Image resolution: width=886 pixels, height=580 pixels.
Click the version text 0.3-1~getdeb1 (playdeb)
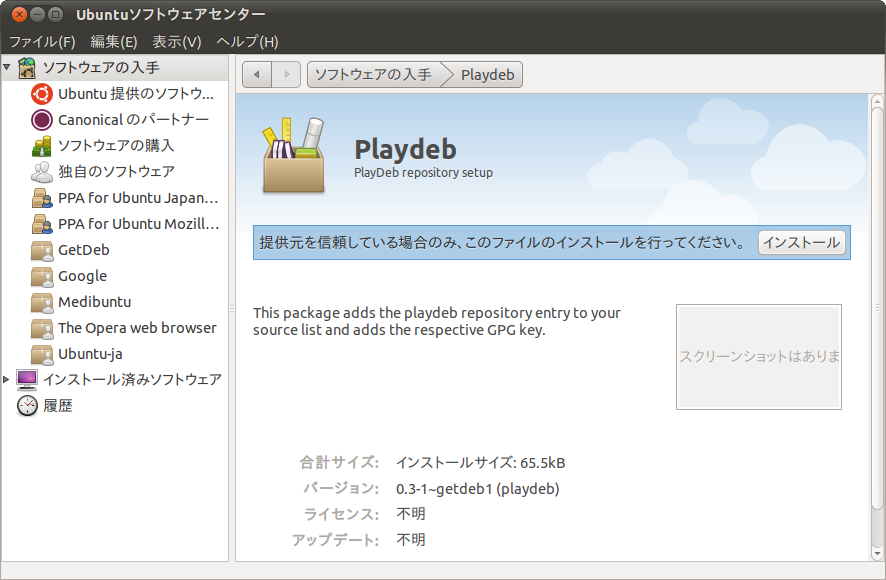point(477,489)
